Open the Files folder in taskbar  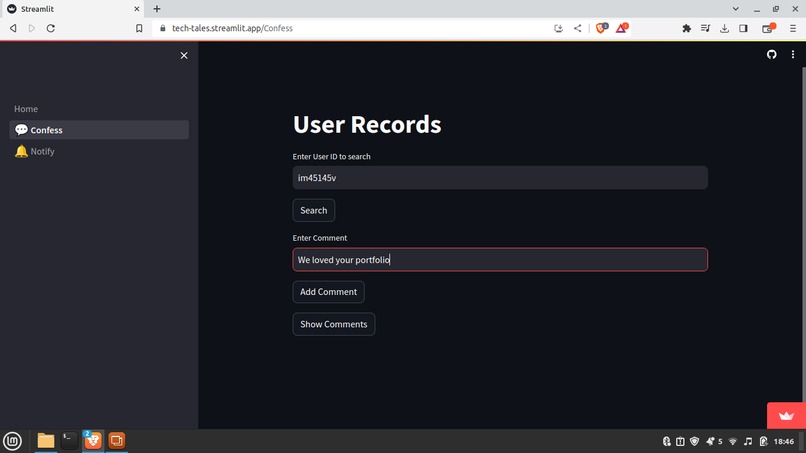(46, 441)
